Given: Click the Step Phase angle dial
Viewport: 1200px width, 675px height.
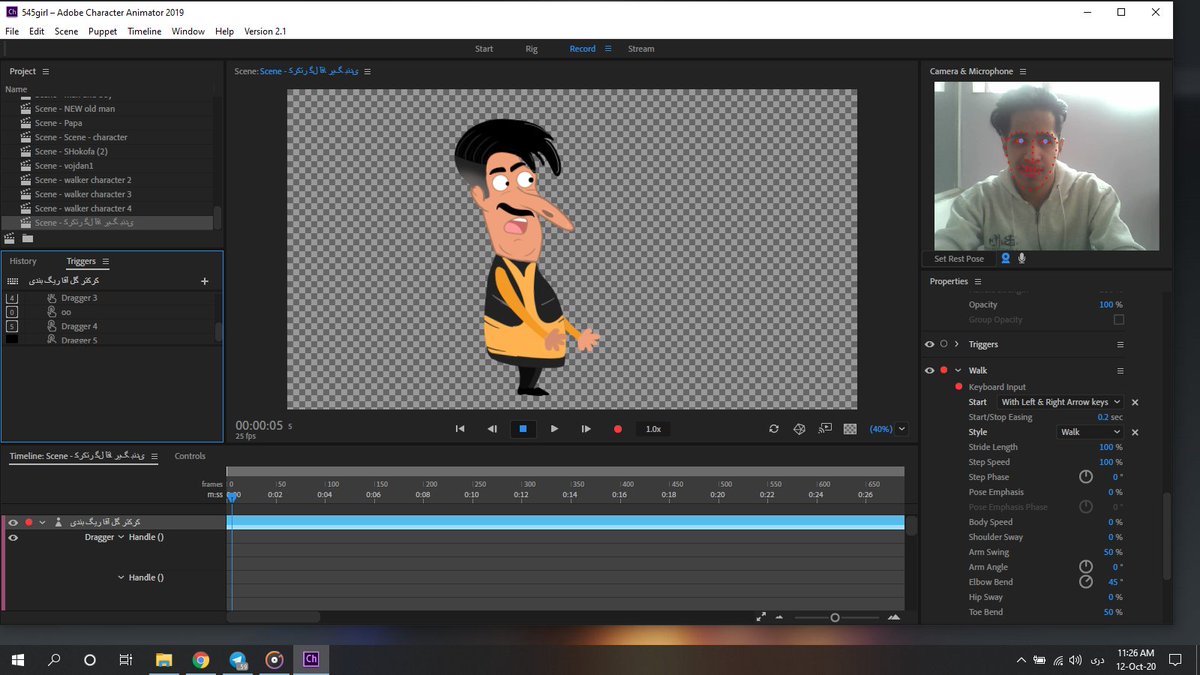Looking at the screenshot, I should tap(1085, 477).
